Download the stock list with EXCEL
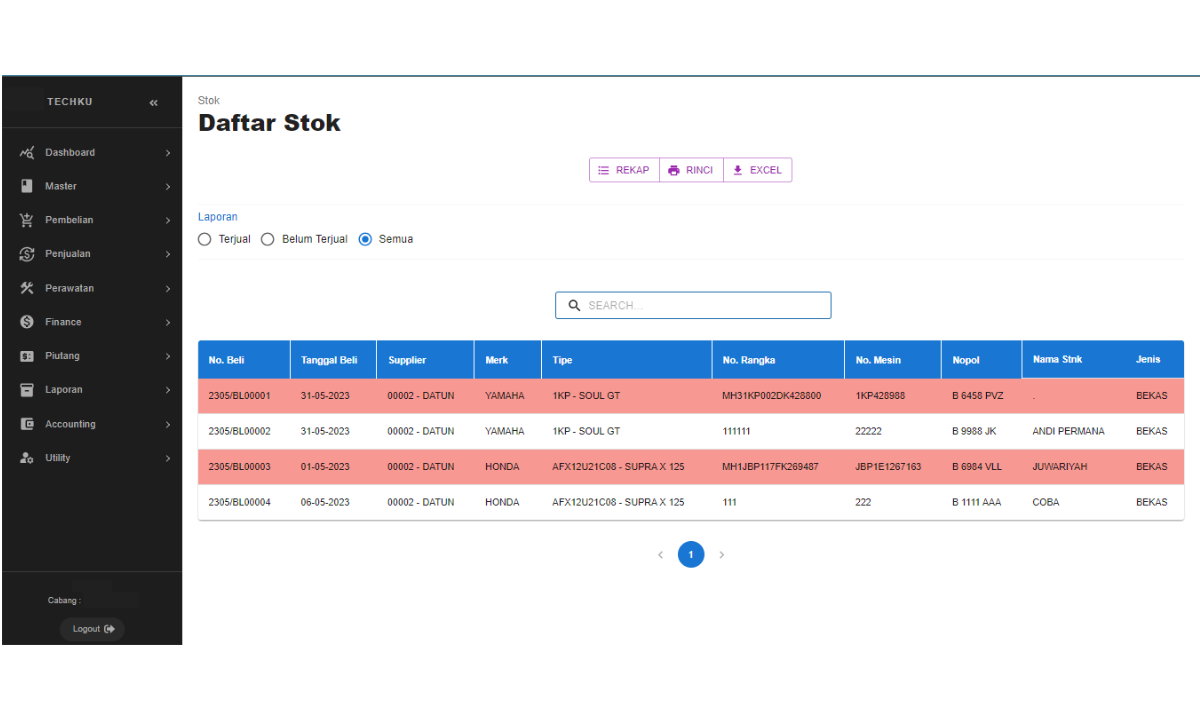 point(757,170)
